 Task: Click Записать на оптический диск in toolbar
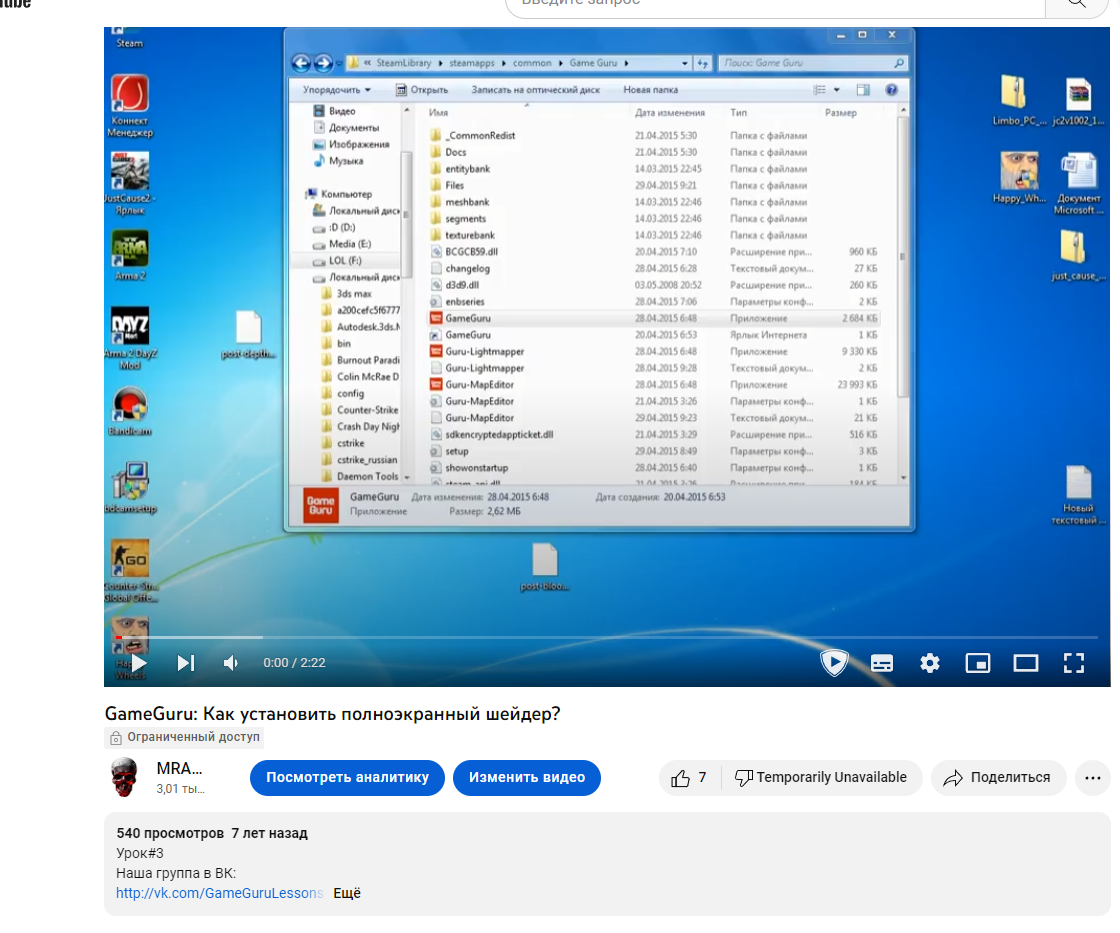pyautogui.click(x=535, y=90)
